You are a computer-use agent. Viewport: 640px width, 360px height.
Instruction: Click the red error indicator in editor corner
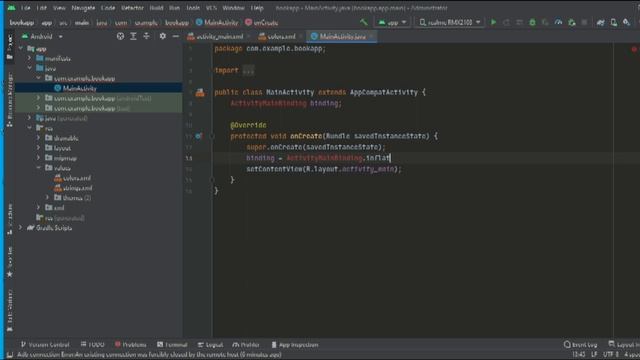[634, 49]
